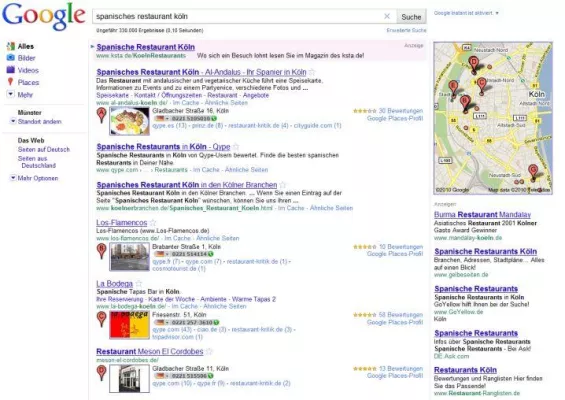Screen dimensions: 565x400
Task: Open the Restaurants Köln Ranglisten ad
Action: [465, 370]
